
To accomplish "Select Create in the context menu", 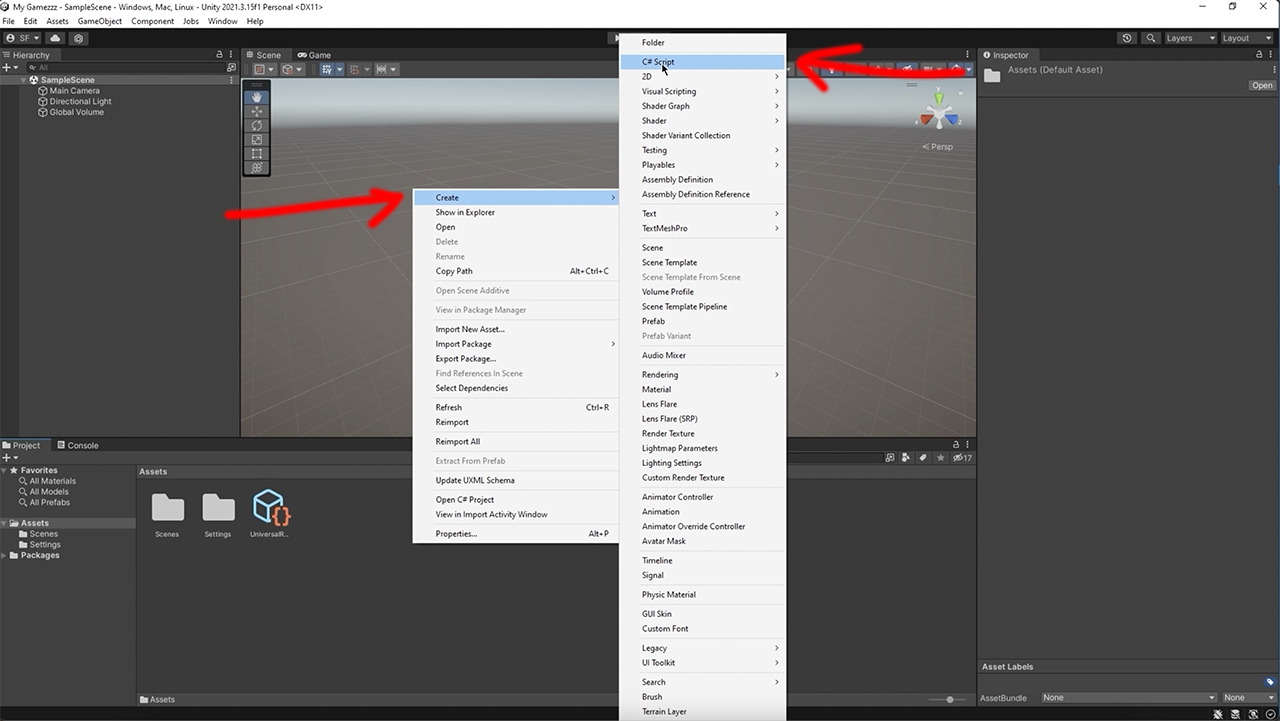I will click(517, 197).
